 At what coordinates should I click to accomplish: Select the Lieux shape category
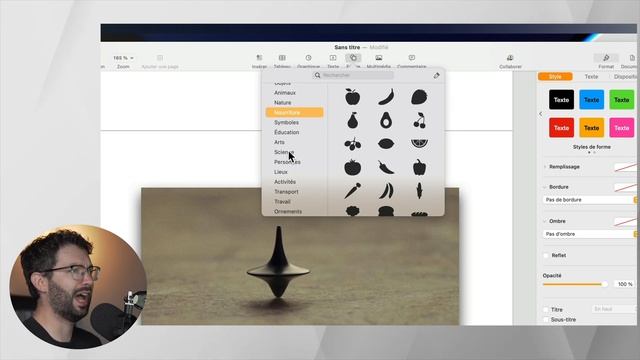281,172
